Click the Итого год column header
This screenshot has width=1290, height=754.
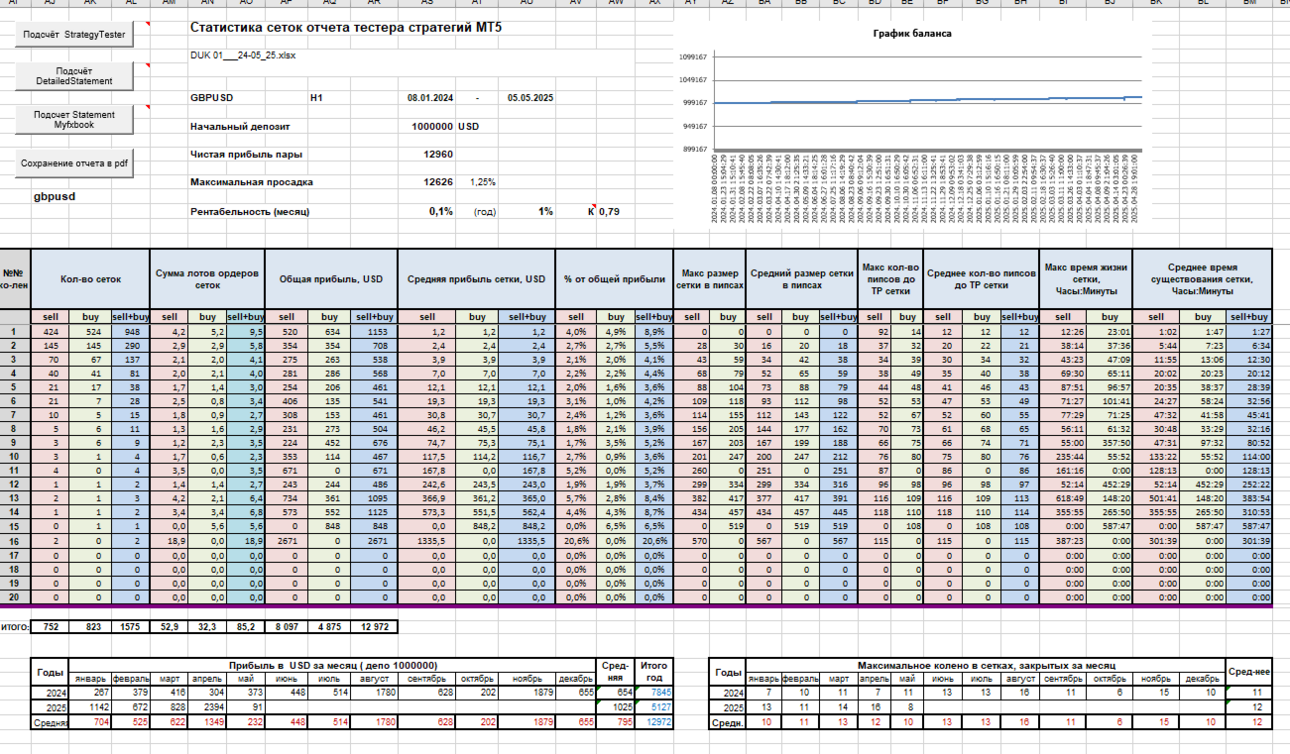click(x=656, y=671)
